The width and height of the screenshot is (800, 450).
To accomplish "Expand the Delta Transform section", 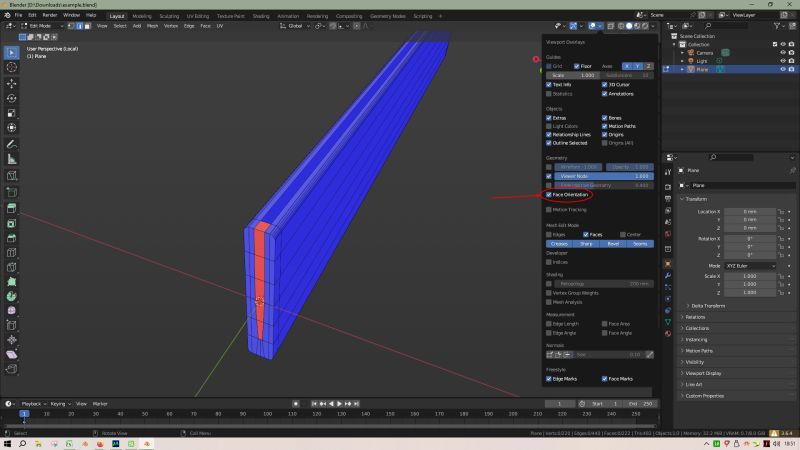I will (x=707, y=306).
